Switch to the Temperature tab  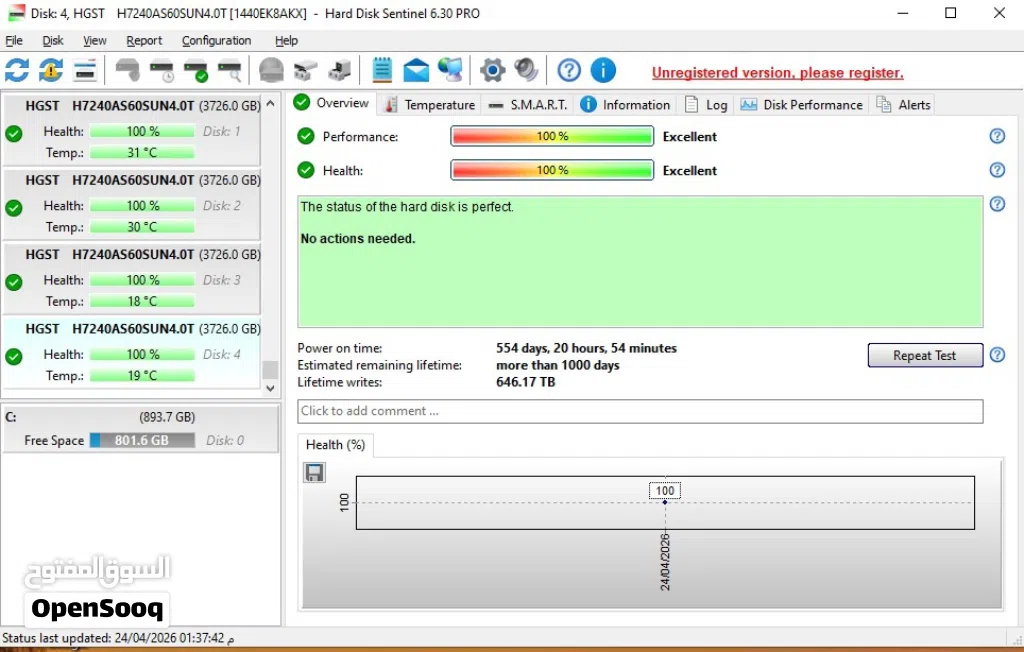pos(430,105)
